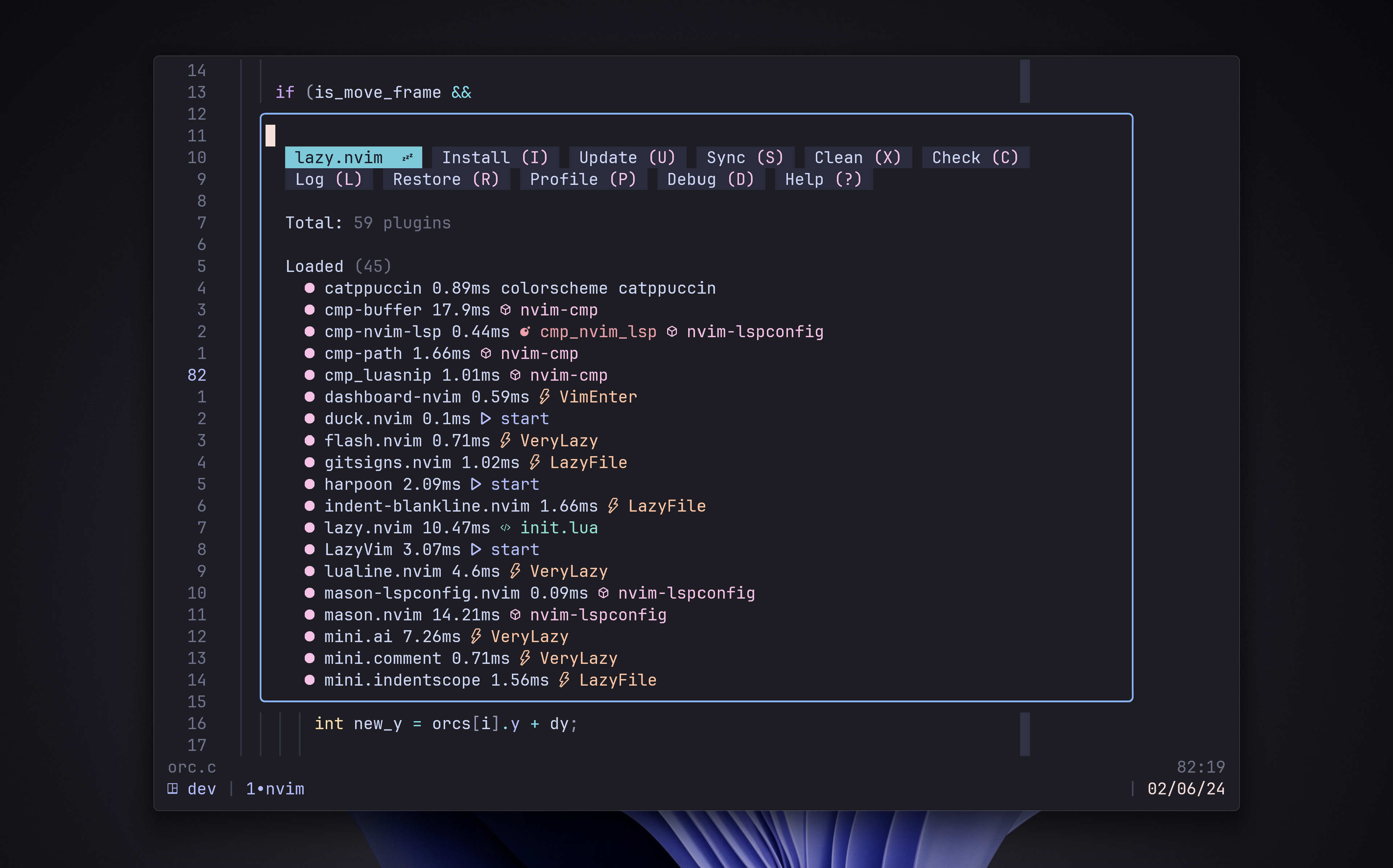The image size is (1393, 868).
Task: Click the lightning icon on indent-blankline.nvim row
Action: click(x=613, y=506)
